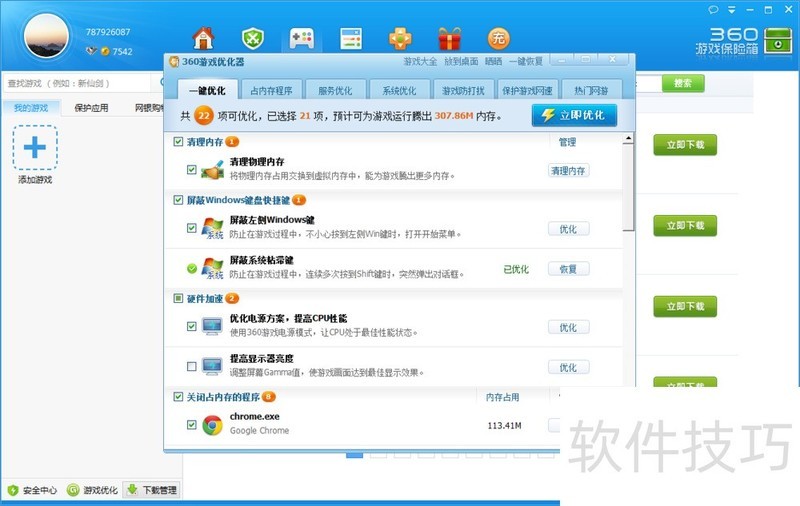This screenshot has width=800, height=506.
Task: Click the 内存占用 column header
Action: (503, 397)
